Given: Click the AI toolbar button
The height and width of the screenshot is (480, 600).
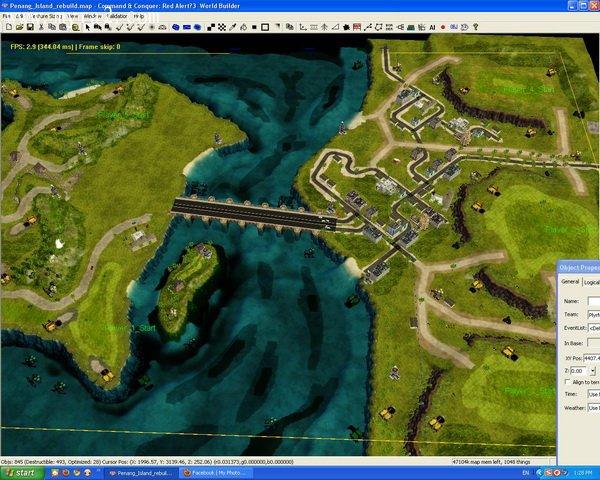Looking at the screenshot, I should [432, 27].
